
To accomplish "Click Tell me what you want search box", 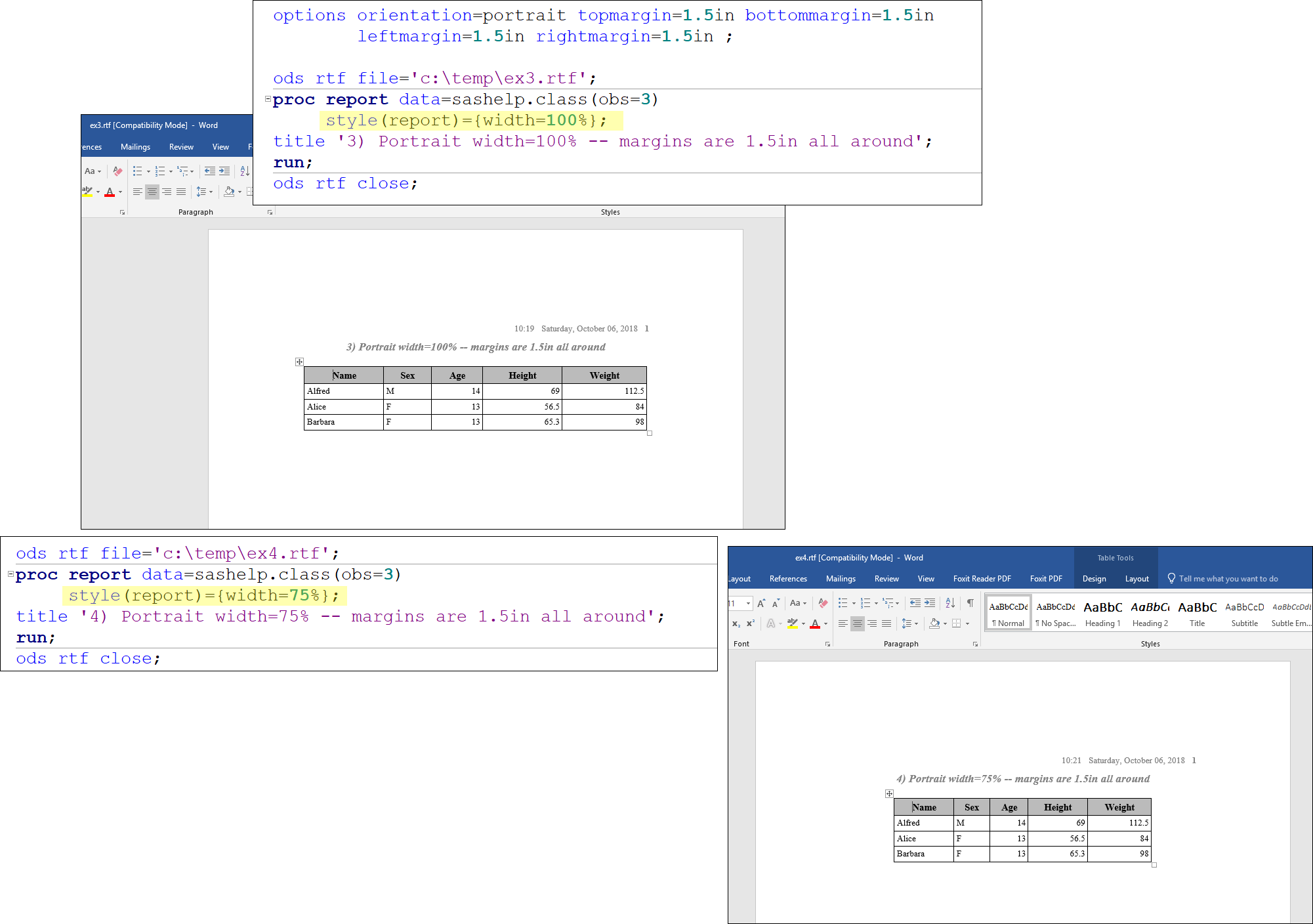I will (x=1222, y=578).
